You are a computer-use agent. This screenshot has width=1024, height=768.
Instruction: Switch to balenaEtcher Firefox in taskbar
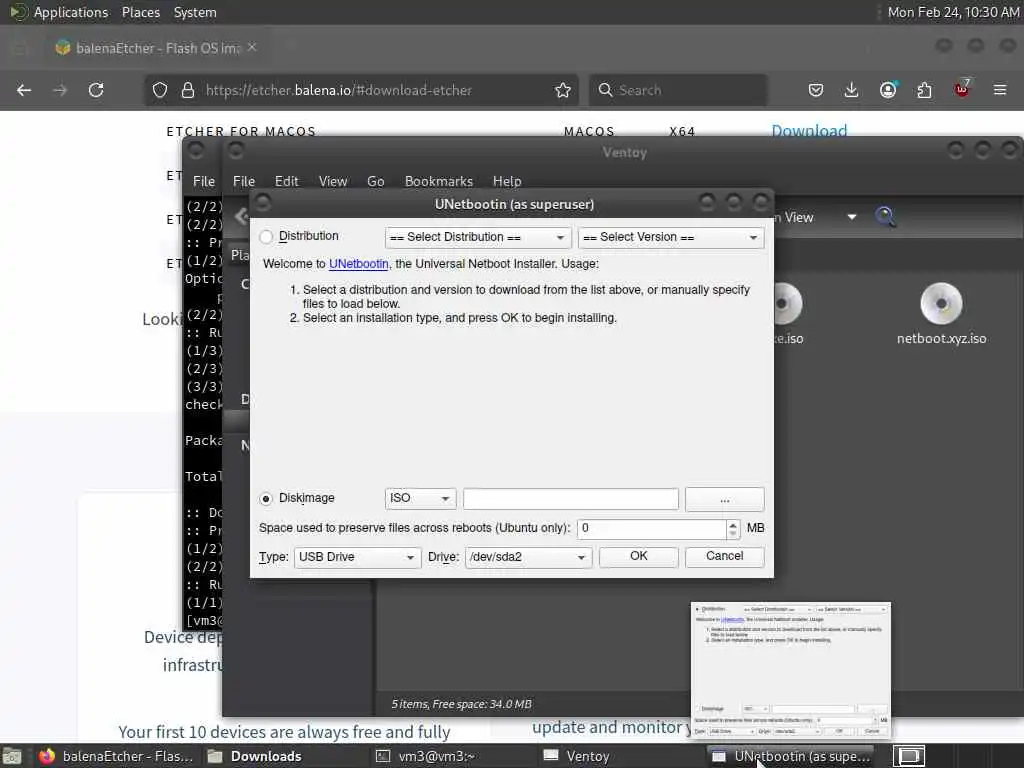point(116,756)
